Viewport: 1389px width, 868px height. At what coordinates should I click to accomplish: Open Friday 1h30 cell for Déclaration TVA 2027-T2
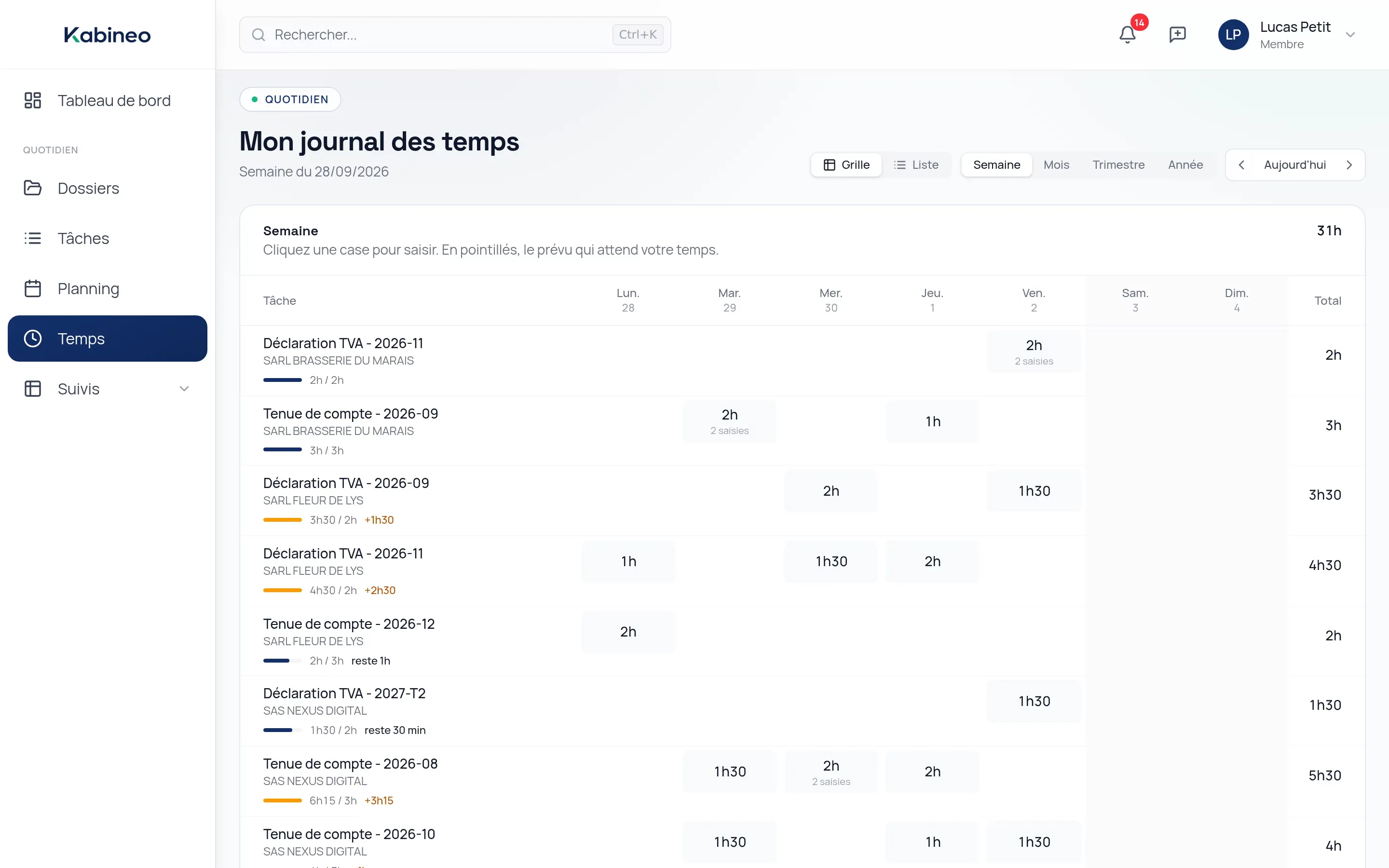(1034, 701)
